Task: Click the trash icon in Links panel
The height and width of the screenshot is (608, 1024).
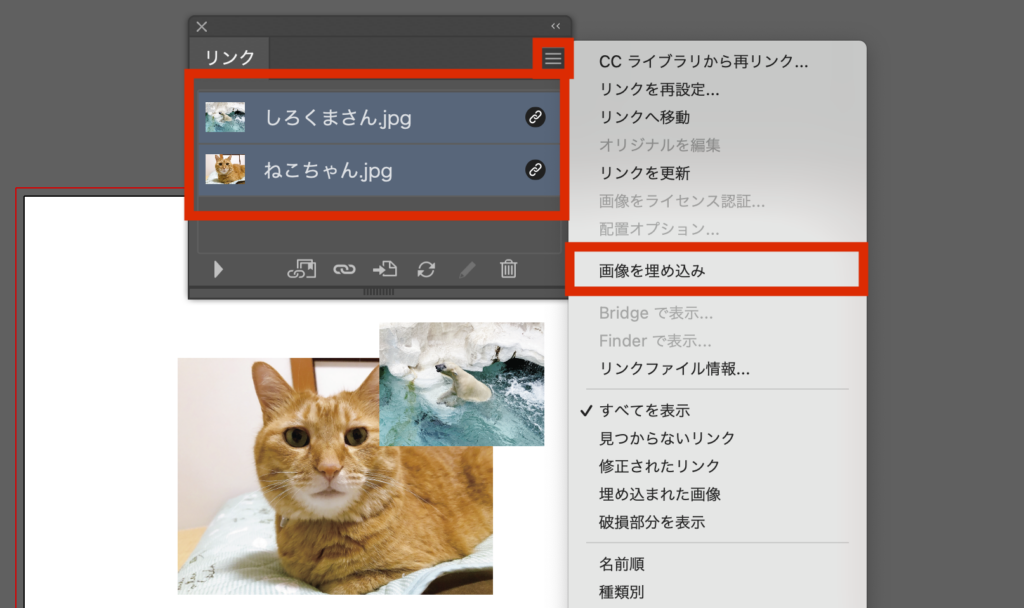Action: pos(508,268)
